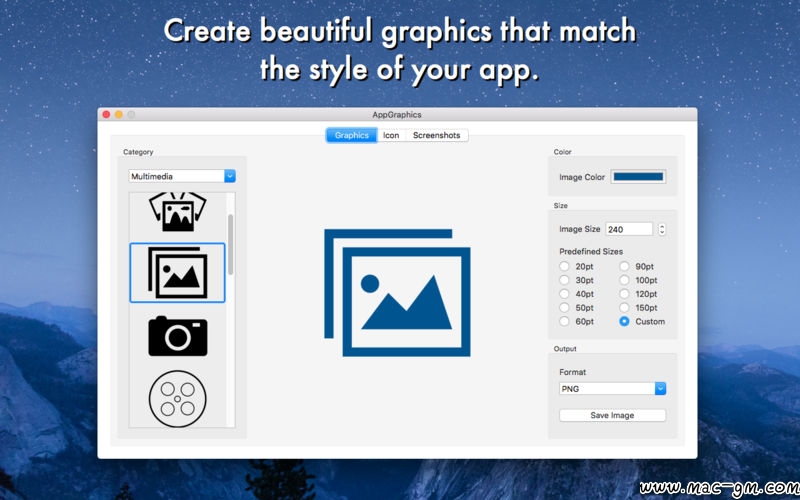Enable the 150pt predefined size
This screenshot has height=500, width=800.
pyautogui.click(x=625, y=308)
